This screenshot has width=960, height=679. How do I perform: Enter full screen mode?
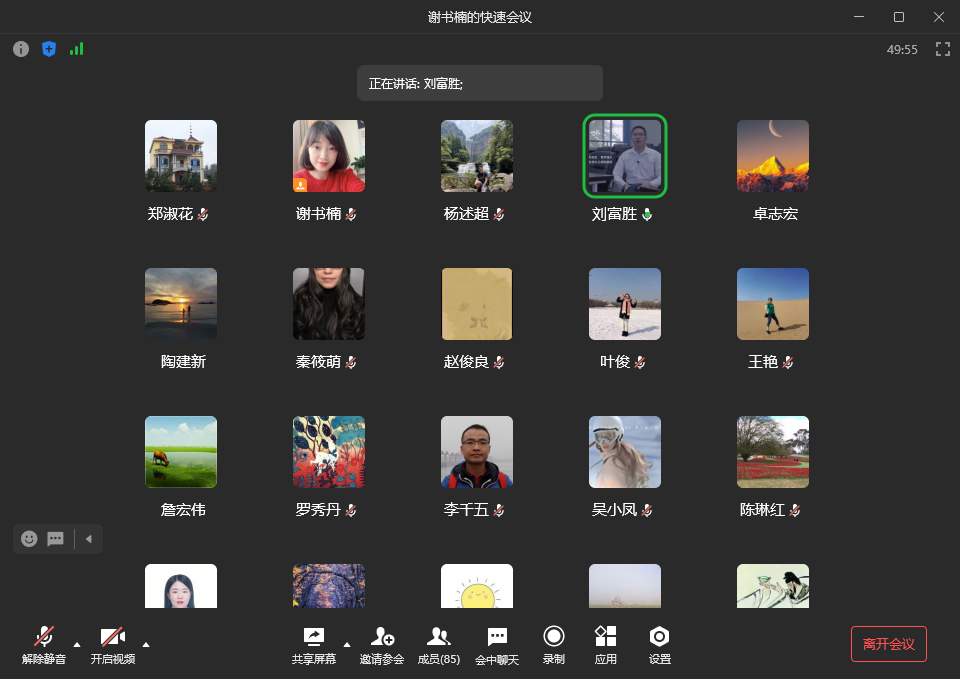(x=943, y=49)
